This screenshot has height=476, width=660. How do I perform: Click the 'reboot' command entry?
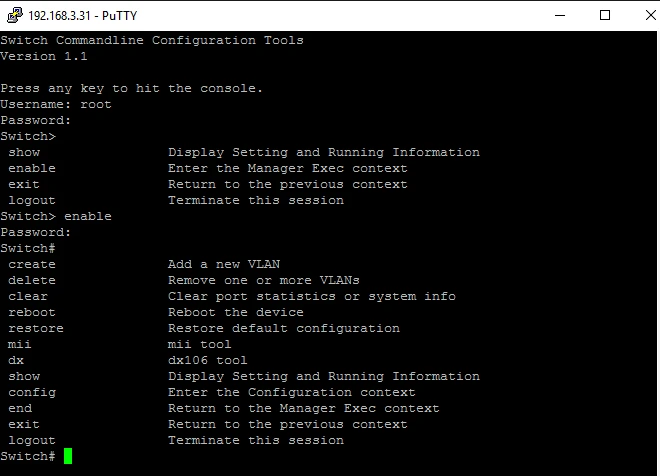coord(32,312)
